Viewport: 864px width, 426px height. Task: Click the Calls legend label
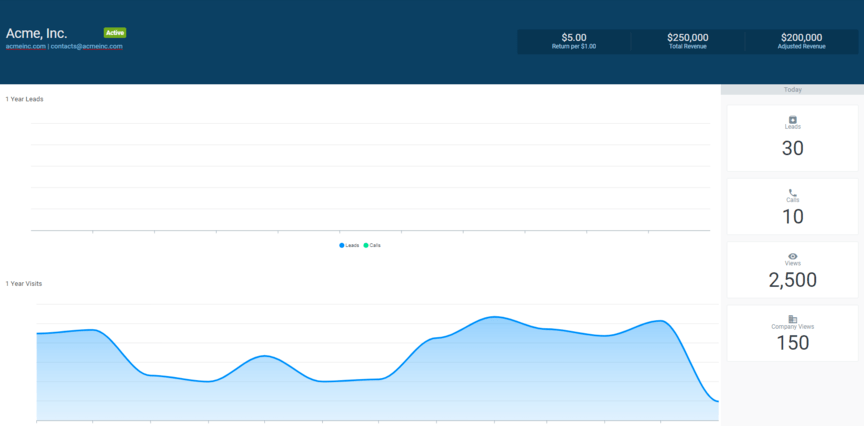pyautogui.click(x=375, y=245)
